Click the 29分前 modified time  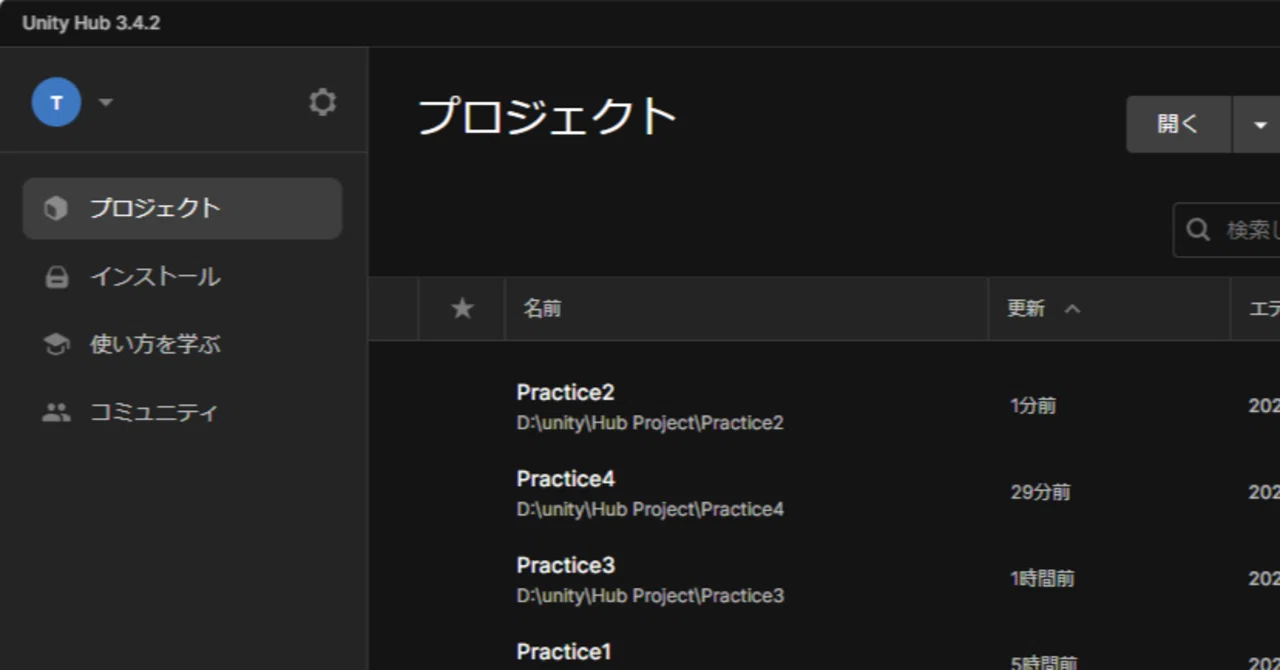(x=1040, y=492)
